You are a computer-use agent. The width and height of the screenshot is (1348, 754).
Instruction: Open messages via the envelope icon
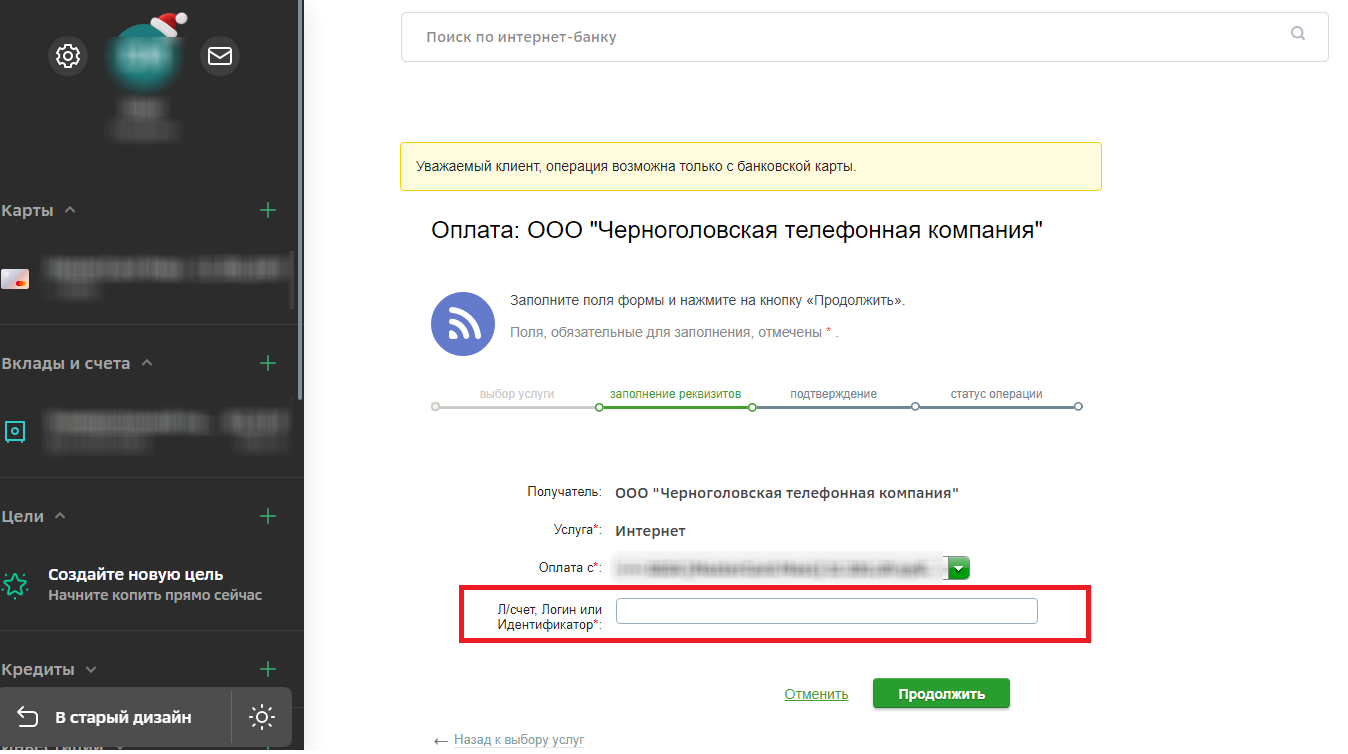click(219, 56)
